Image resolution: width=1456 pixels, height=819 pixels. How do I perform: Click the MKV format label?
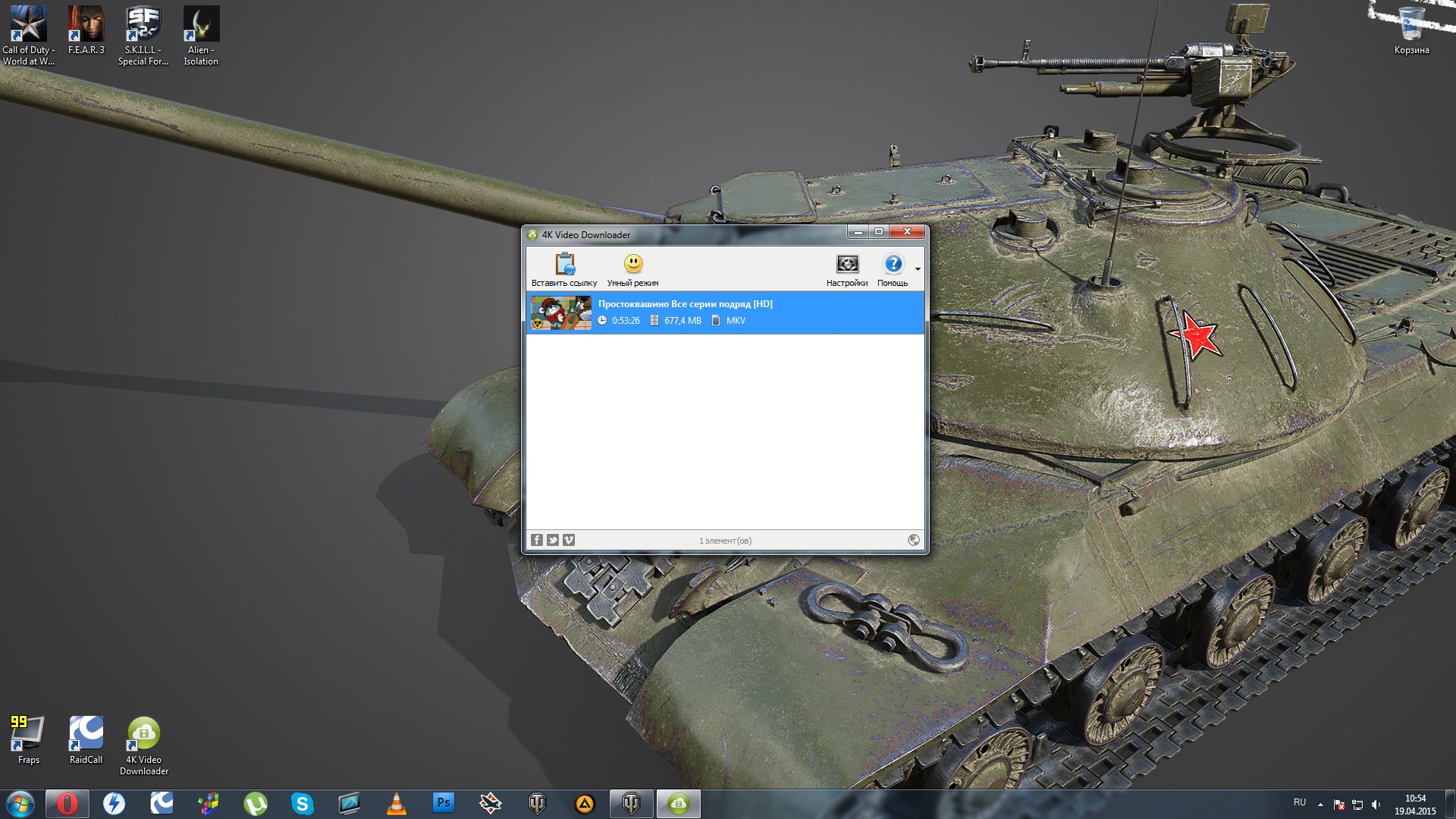click(x=736, y=321)
